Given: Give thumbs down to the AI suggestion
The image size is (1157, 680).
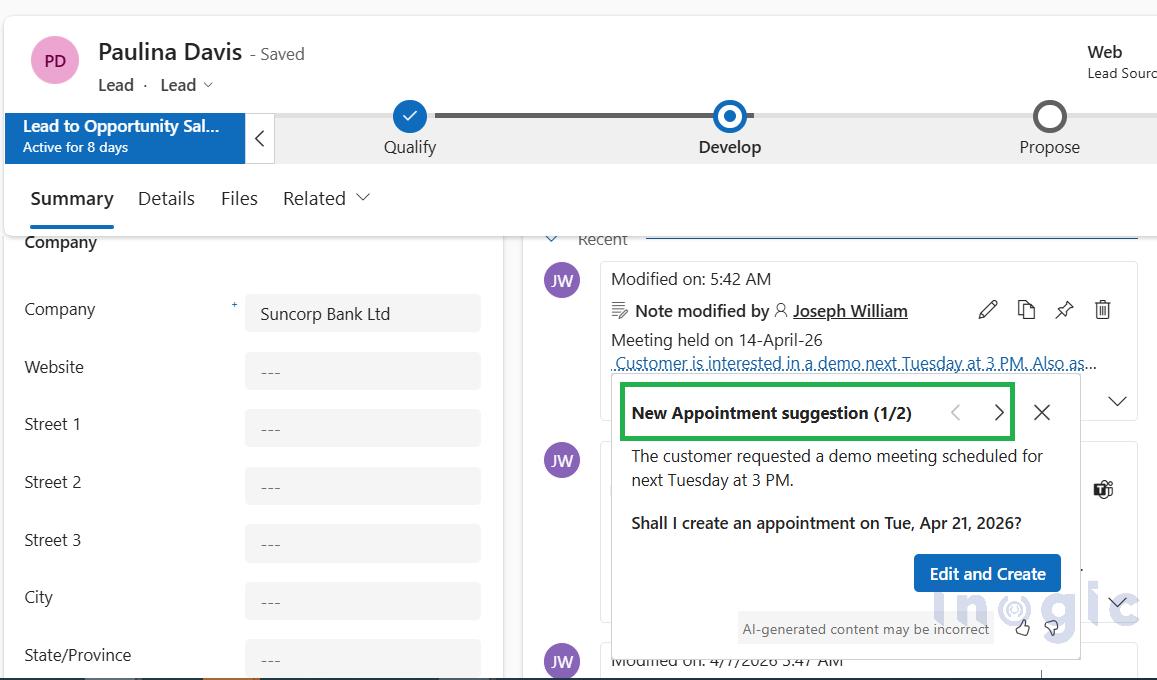Looking at the screenshot, I should click(x=1051, y=627).
